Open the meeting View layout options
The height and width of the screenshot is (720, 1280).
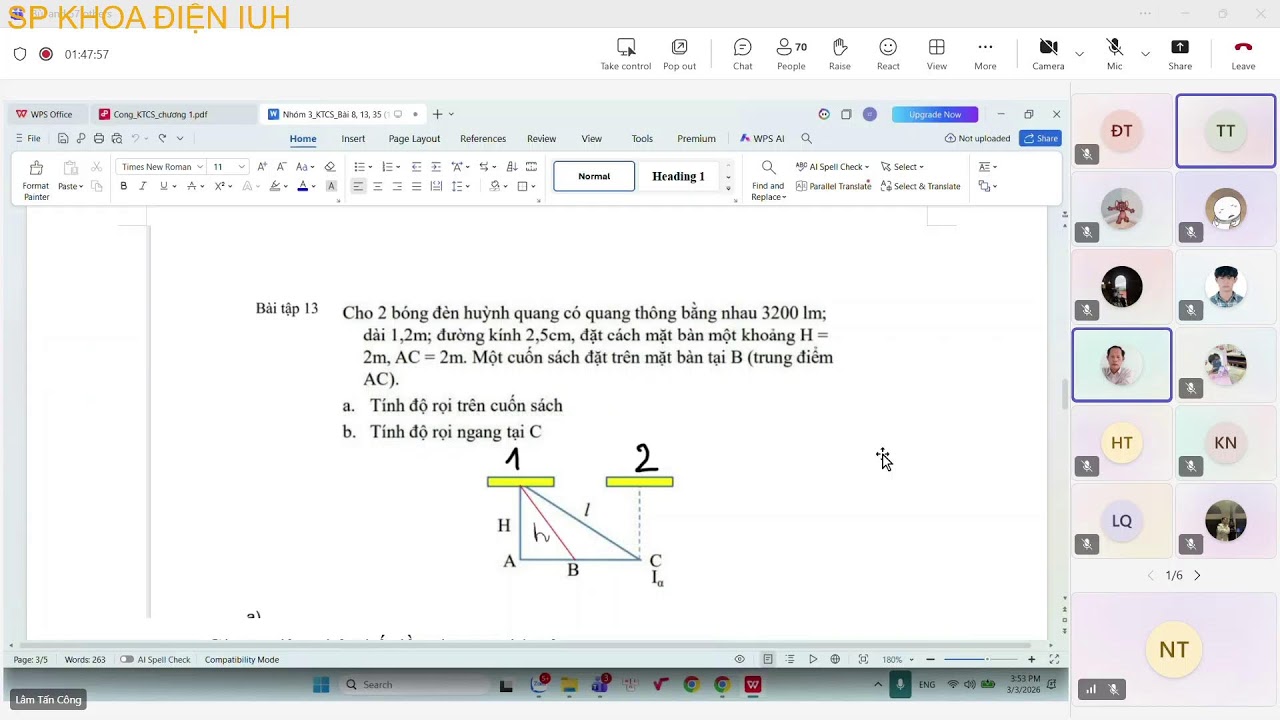[x=937, y=54]
